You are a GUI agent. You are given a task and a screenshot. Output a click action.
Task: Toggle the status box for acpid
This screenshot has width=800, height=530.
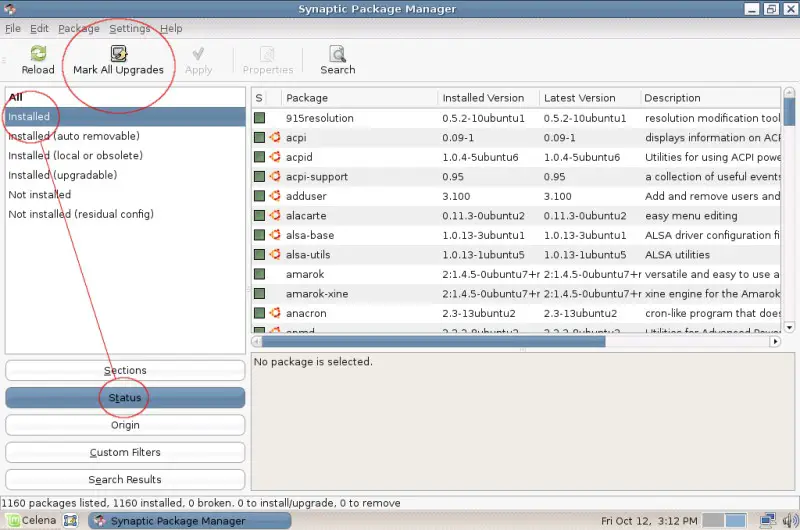point(259,157)
